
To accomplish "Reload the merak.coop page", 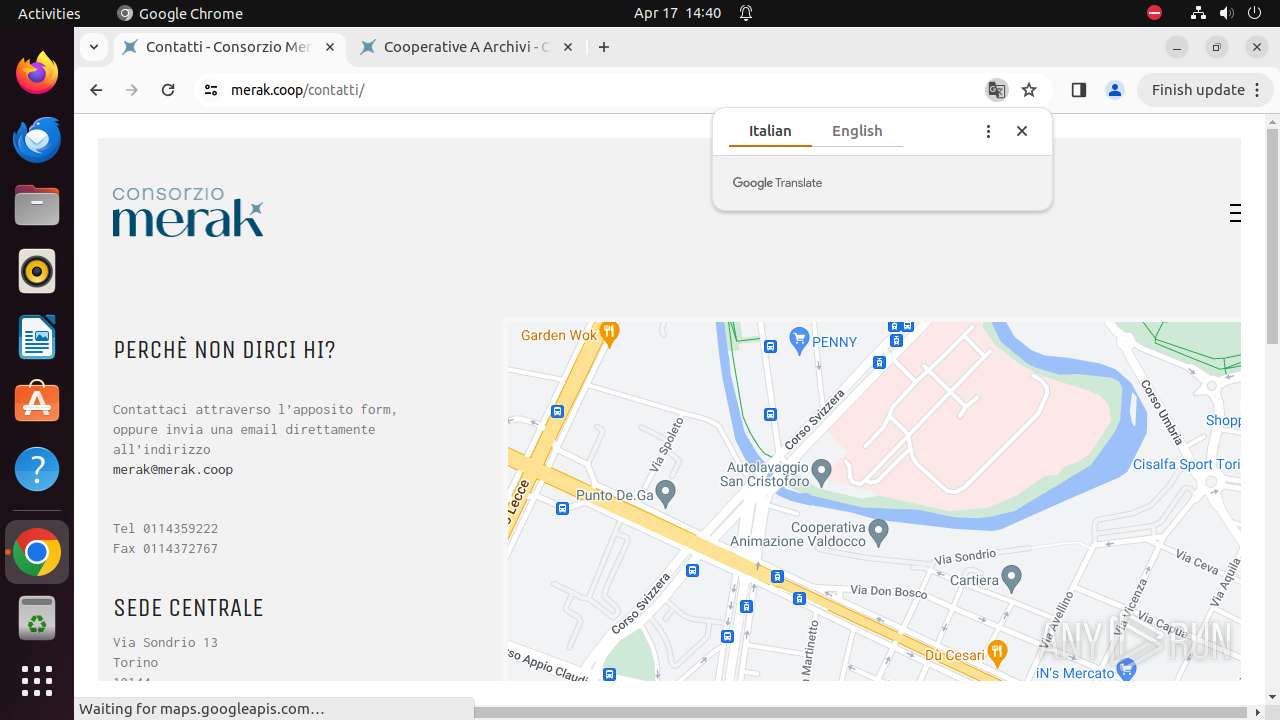I will (168, 90).
